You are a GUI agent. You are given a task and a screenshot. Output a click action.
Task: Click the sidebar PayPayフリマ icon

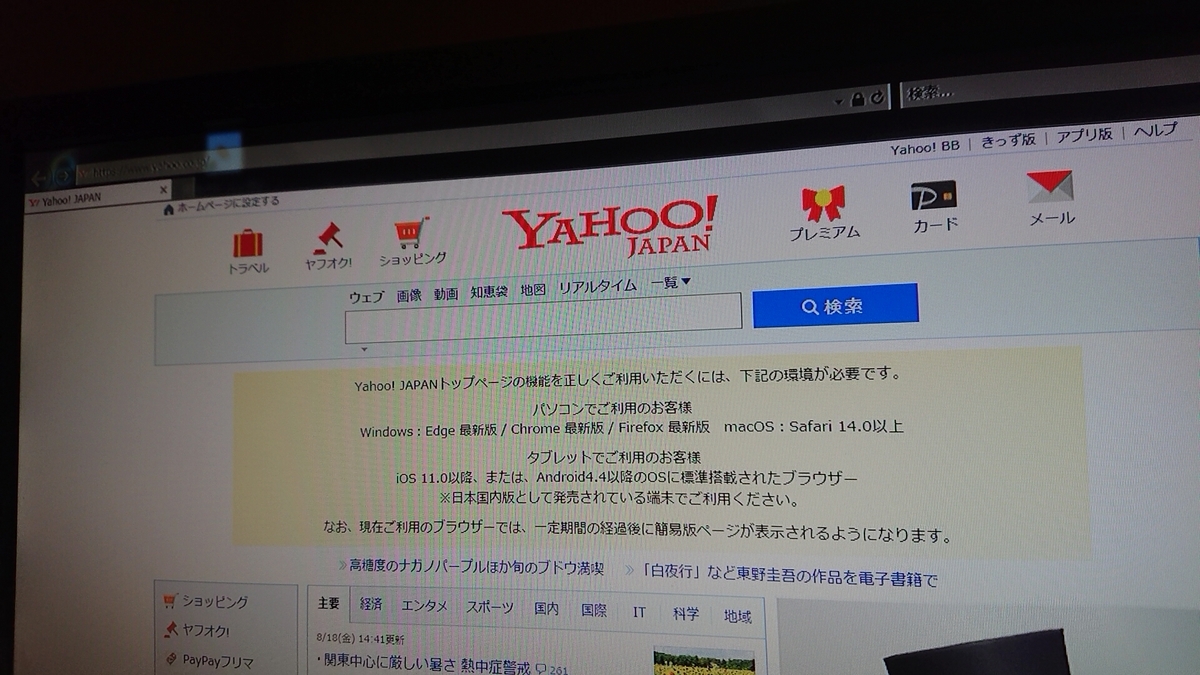(x=171, y=660)
